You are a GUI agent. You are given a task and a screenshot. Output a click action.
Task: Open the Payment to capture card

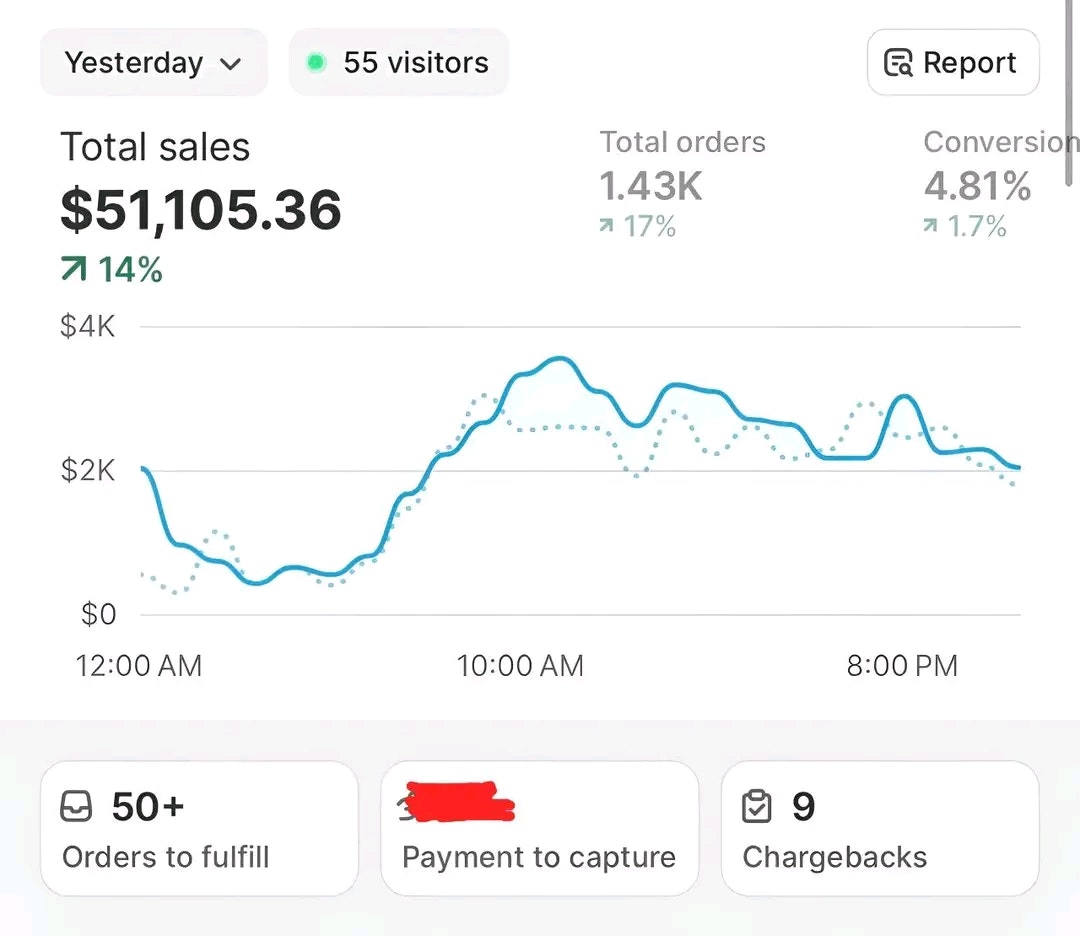pyautogui.click(x=539, y=829)
